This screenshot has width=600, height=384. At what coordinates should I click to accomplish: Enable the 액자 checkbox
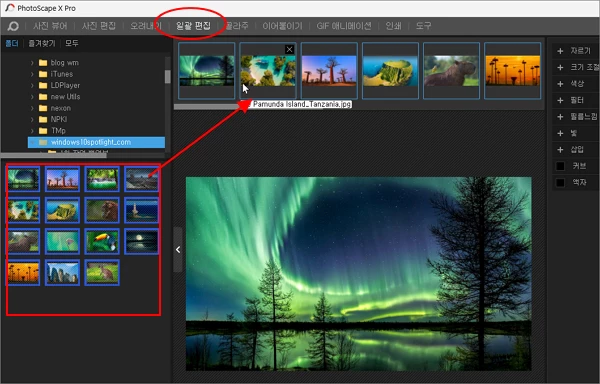pos(560,182)
